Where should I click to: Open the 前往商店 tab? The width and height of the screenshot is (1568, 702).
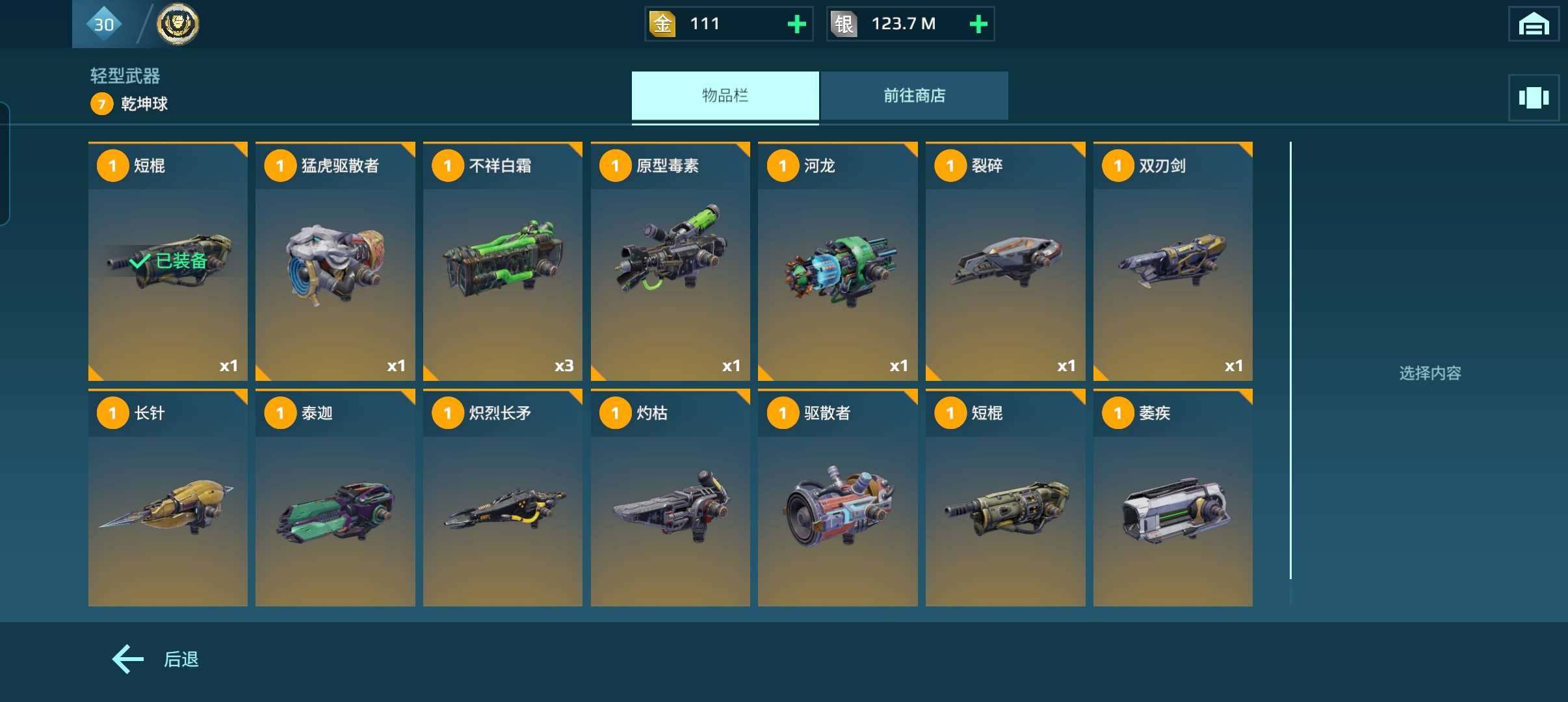914,96
